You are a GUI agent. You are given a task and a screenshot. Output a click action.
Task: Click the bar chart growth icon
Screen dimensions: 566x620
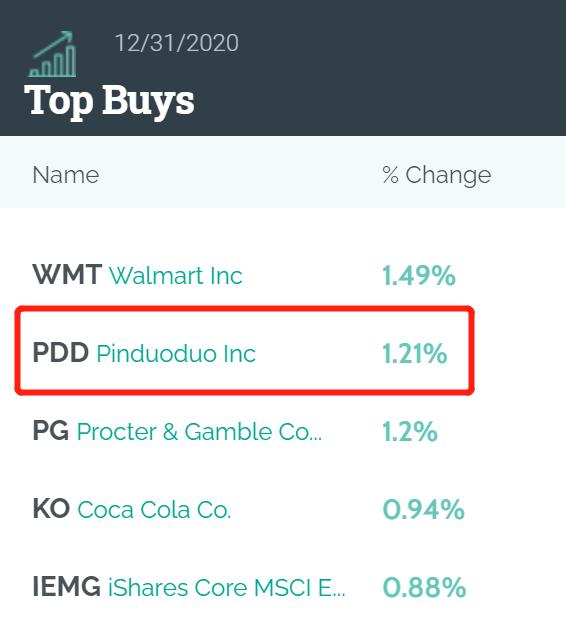[x=52, y=54]
